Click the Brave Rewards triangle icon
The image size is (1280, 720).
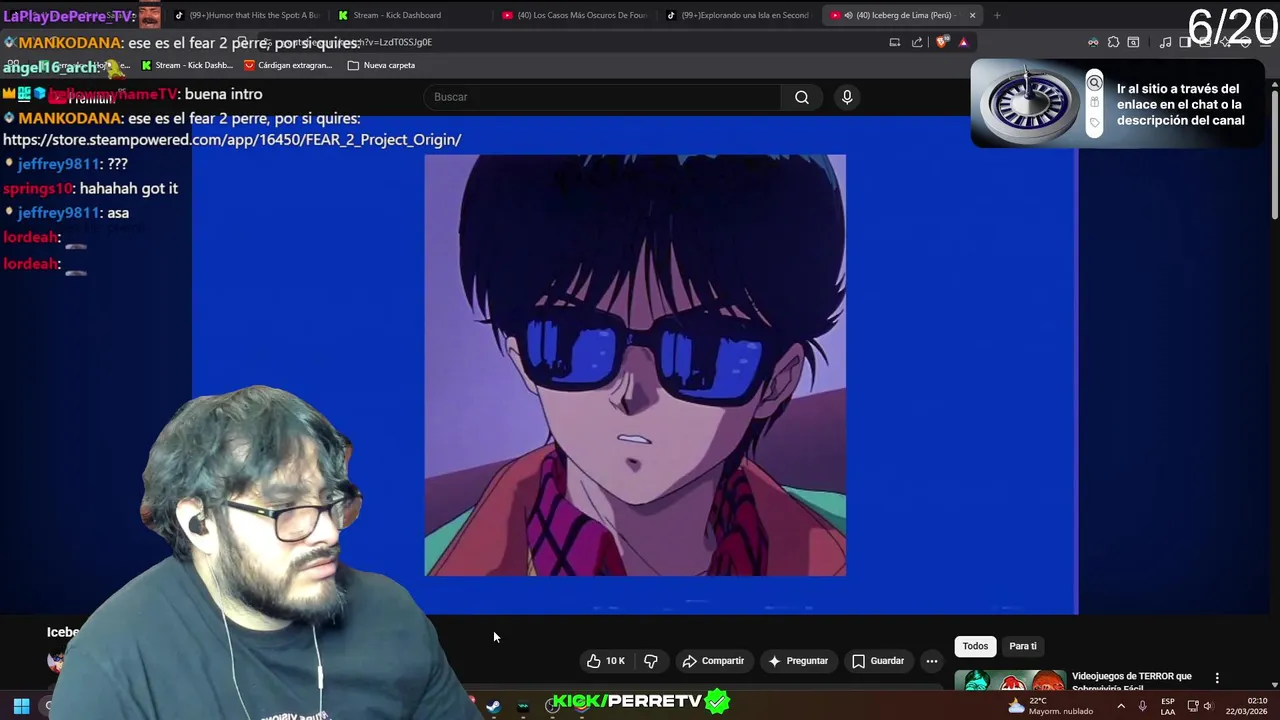click(x=963, y=42)
